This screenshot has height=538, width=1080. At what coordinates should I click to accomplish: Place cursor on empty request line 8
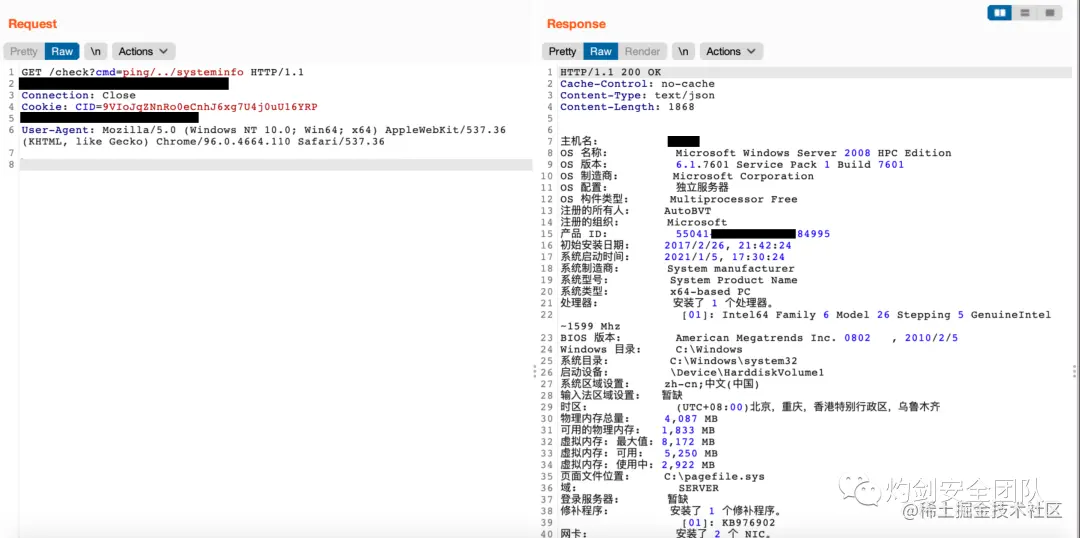coord(276,165)
